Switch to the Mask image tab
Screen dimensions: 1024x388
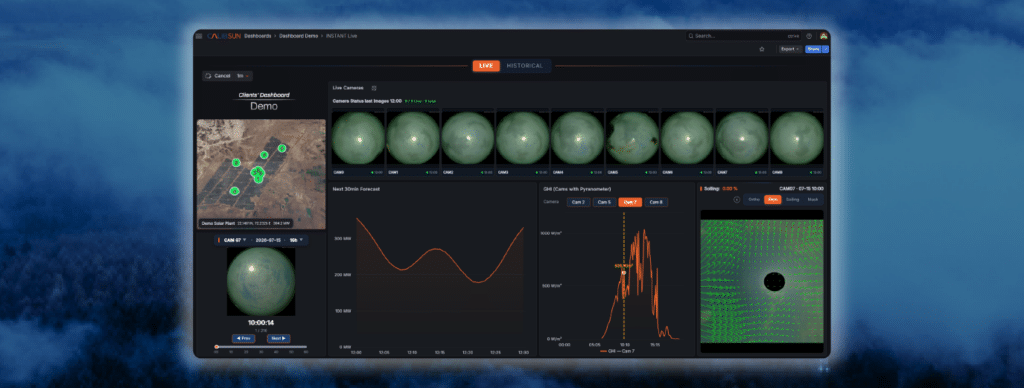(812, 199)
